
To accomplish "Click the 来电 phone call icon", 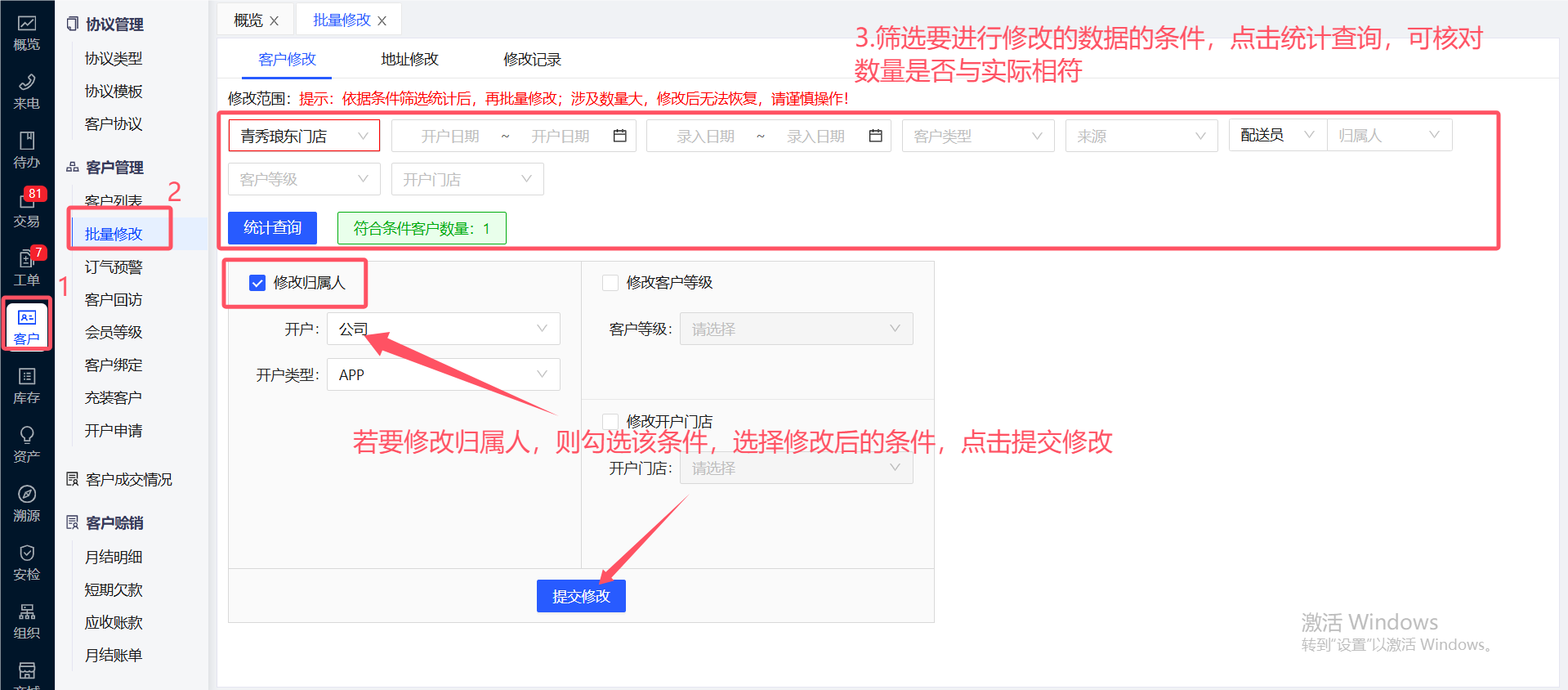I will (x=27, y=92).
